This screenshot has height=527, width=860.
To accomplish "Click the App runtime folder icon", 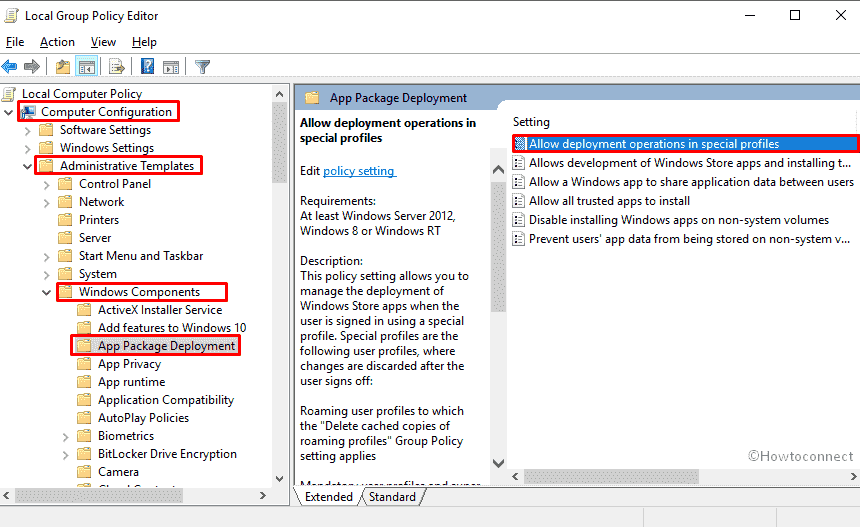I will click(x=84, y=382).
